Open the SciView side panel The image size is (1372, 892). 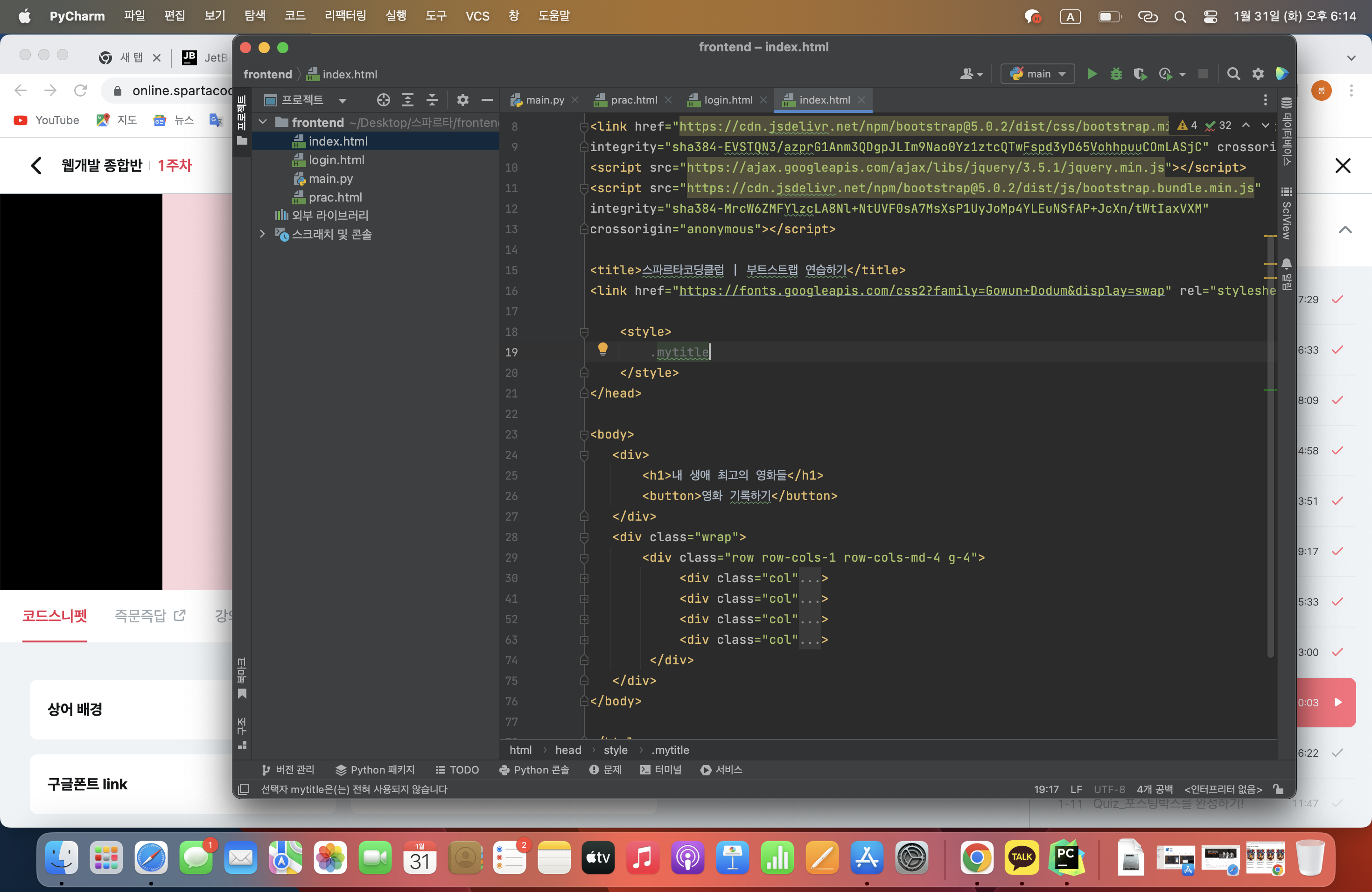tap(1286, 213)
